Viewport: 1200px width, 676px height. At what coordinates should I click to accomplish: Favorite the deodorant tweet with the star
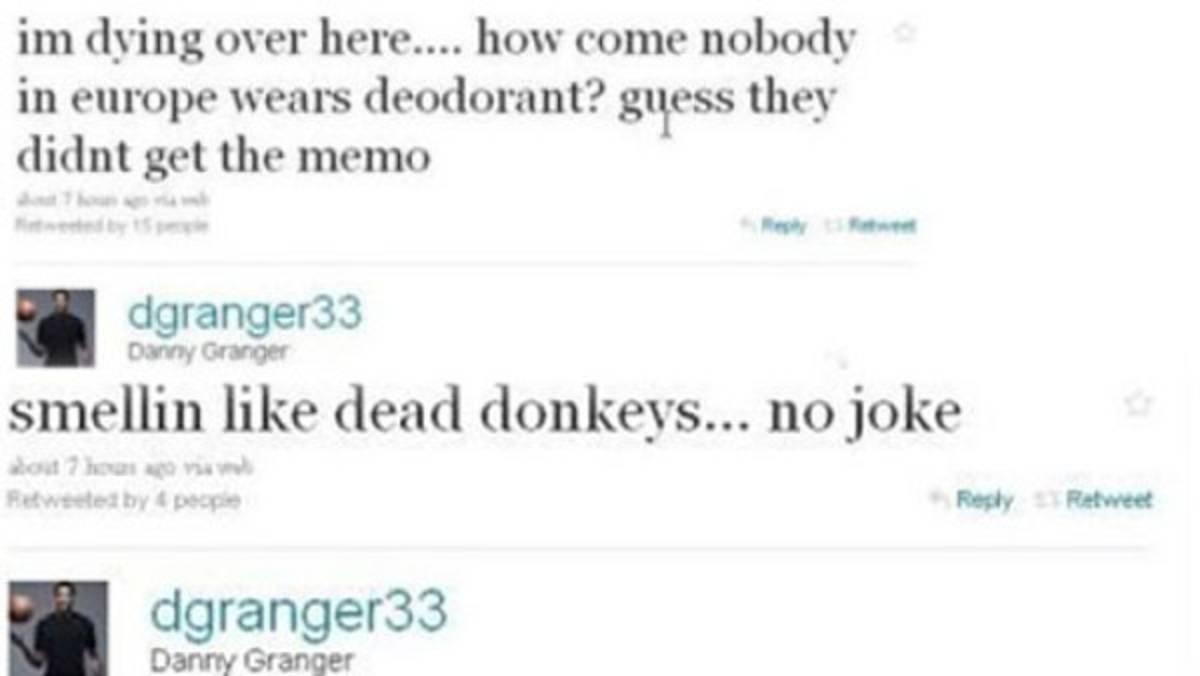coord(904,33)
